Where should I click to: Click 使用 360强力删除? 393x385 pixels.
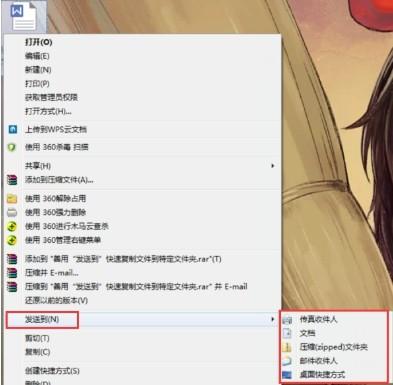click(x=56, y=212)
